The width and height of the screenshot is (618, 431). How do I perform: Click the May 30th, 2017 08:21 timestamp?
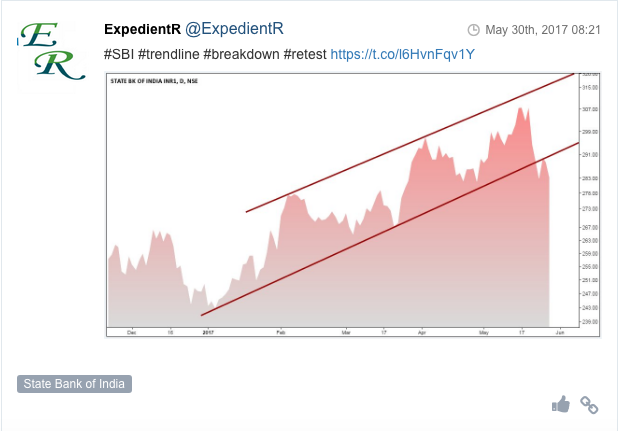(x=543, y=30)
